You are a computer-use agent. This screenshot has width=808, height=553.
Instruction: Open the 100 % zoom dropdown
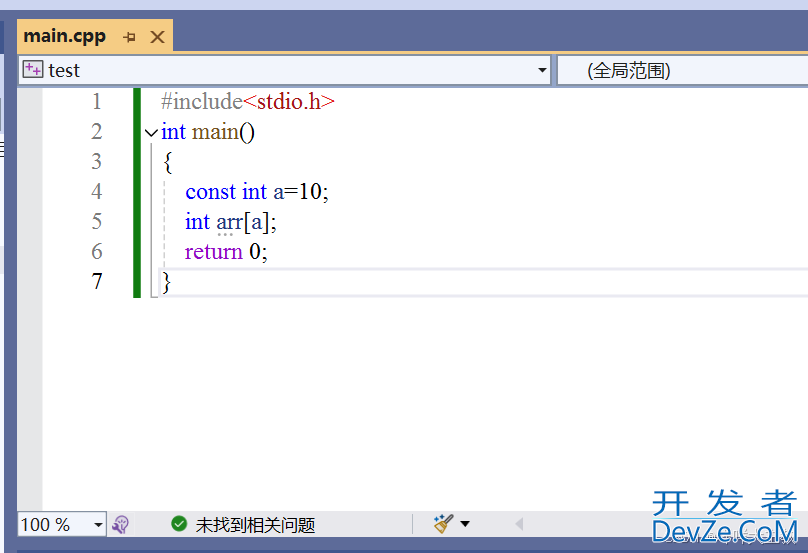coord(98,525)
